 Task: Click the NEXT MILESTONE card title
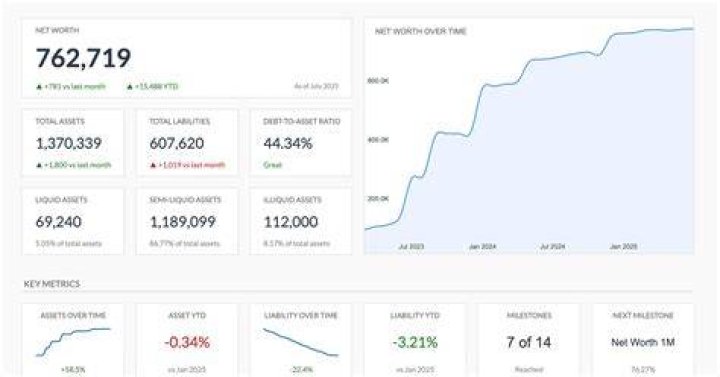(x=643, y=315)
